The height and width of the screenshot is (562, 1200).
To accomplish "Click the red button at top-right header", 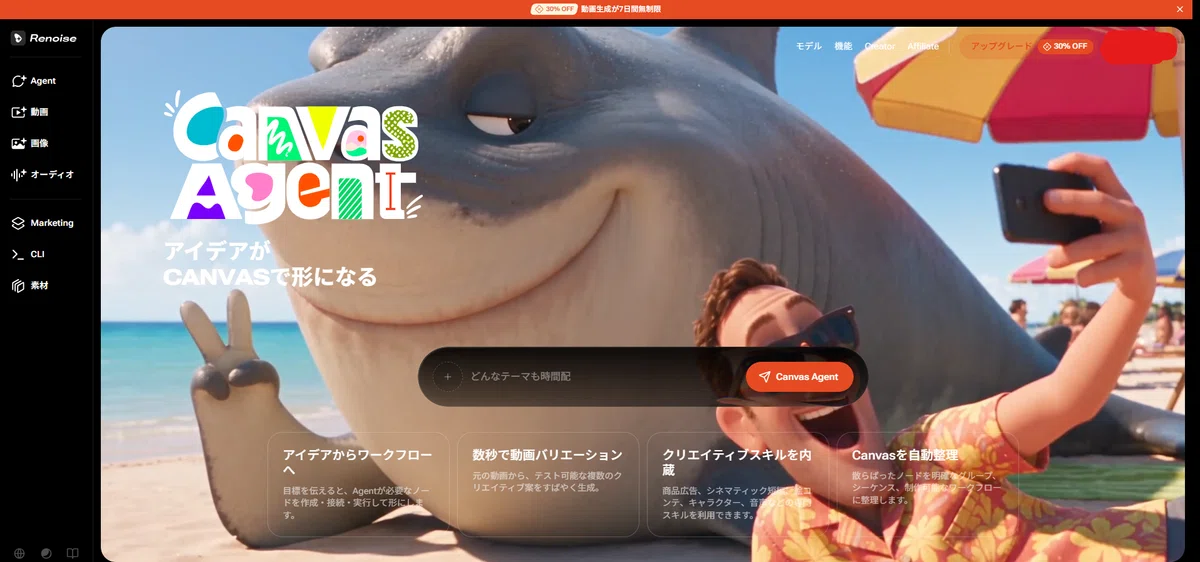I will click(x=1138, y=47).
